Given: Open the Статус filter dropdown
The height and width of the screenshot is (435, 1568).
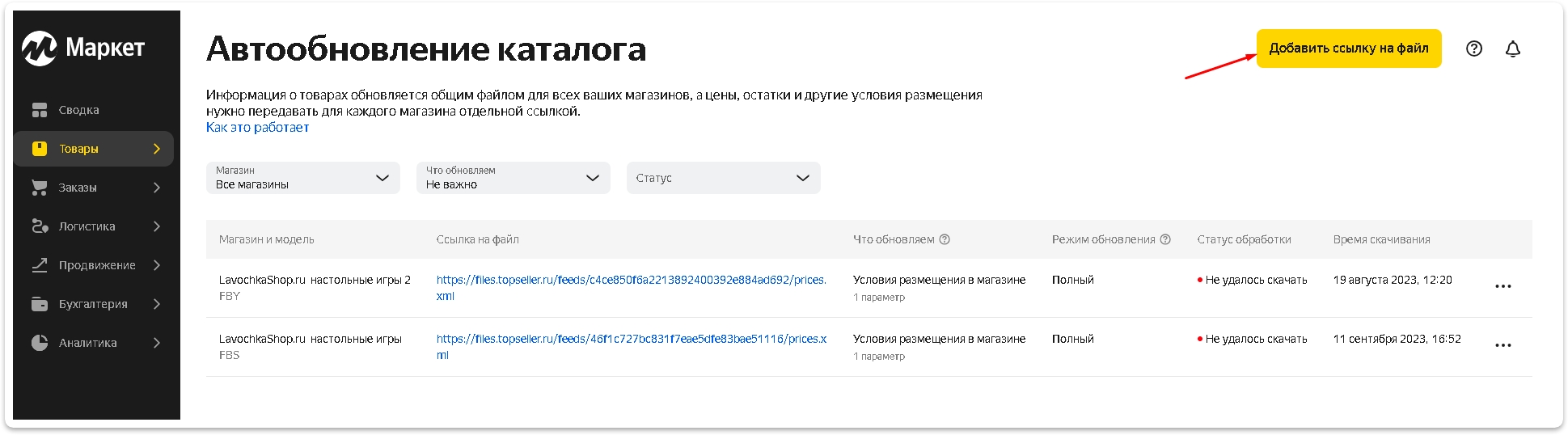Looking at the screenshot, I should (723, 178).
